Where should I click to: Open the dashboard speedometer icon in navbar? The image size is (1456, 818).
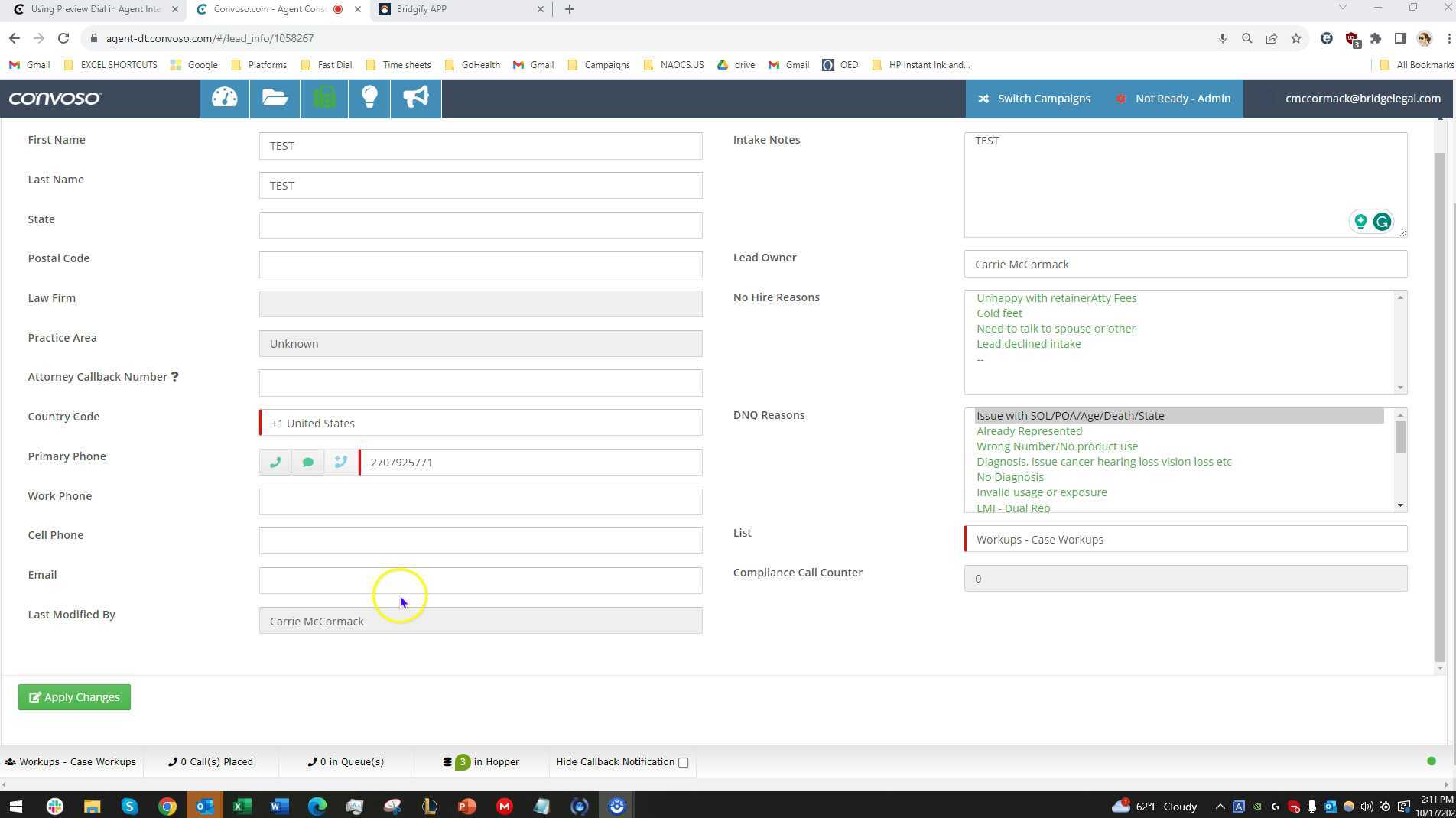coord(223,98)
